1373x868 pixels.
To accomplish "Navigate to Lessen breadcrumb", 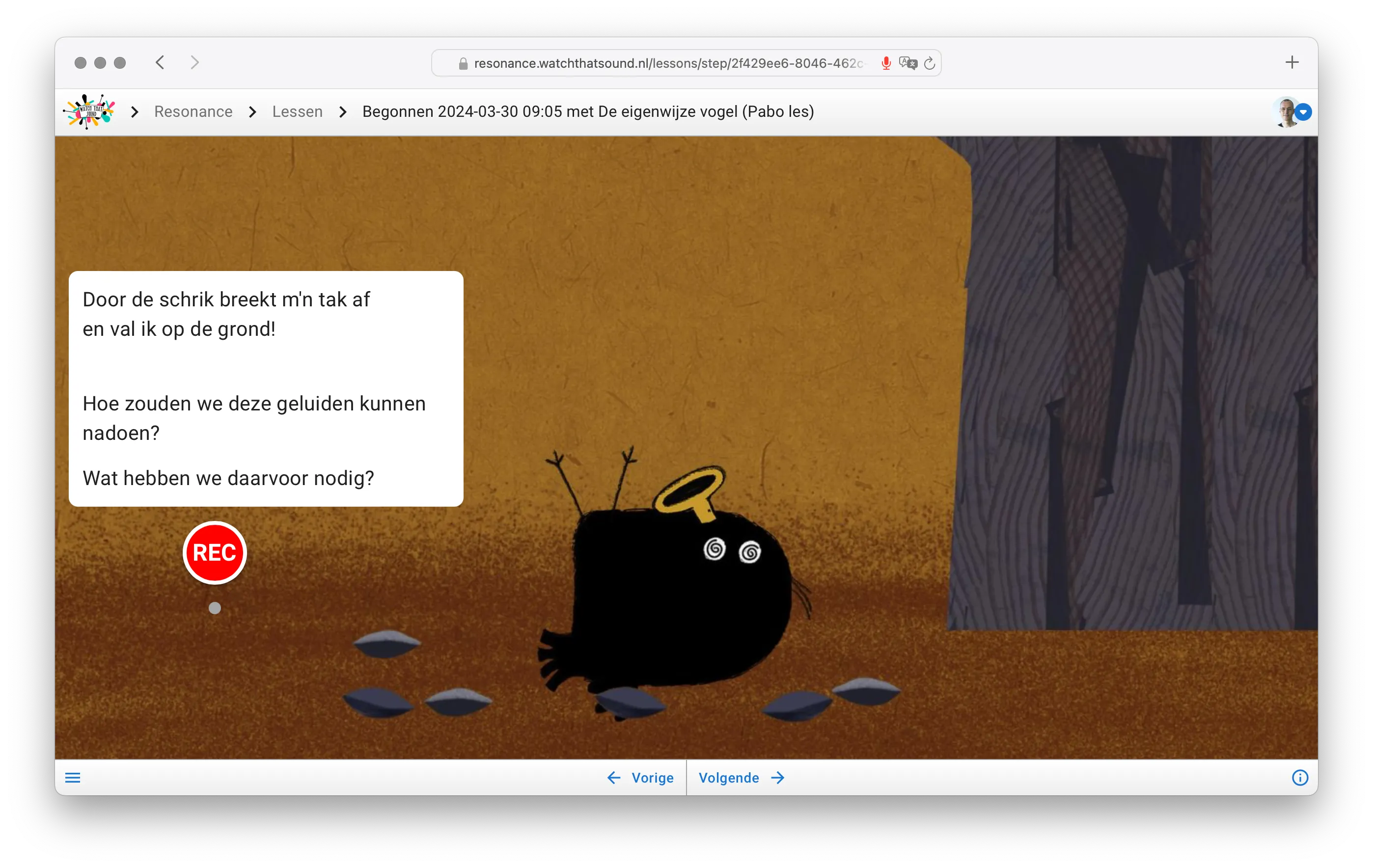I will (x=297, y=112).
